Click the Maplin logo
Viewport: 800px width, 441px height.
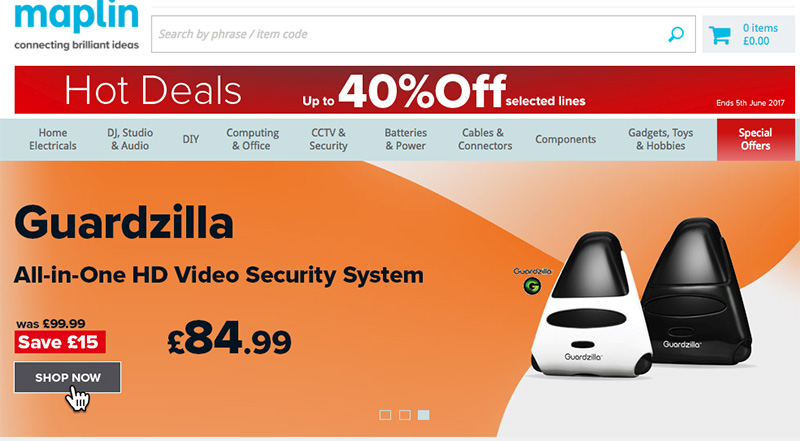tap(77, 26)
